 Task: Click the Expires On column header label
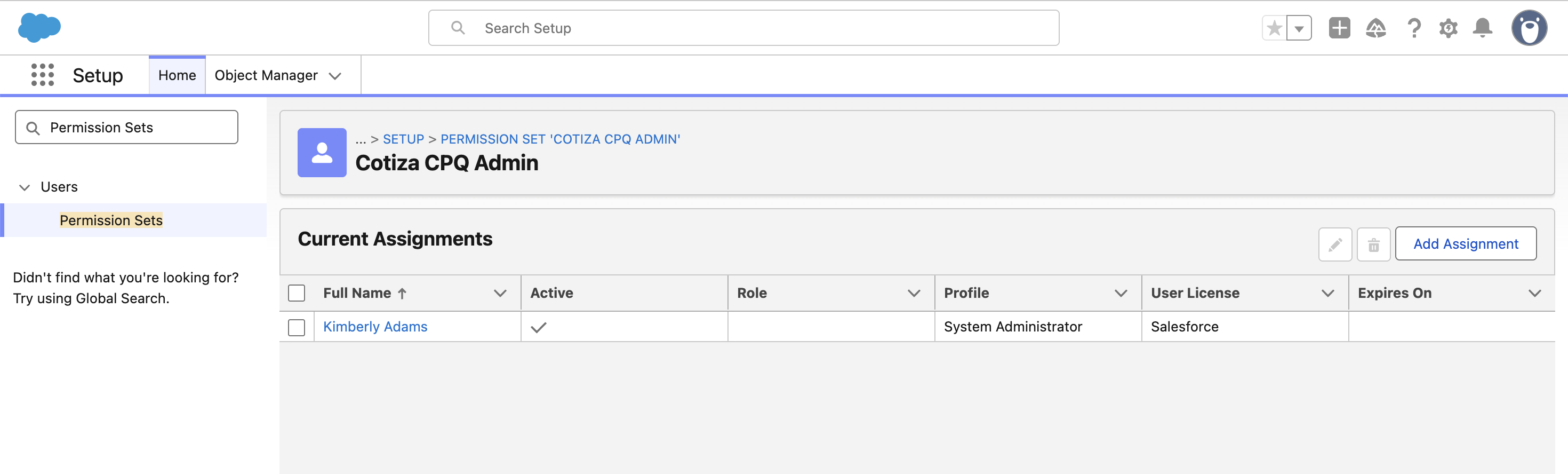pyautogui.click(x=1395, y=293)
